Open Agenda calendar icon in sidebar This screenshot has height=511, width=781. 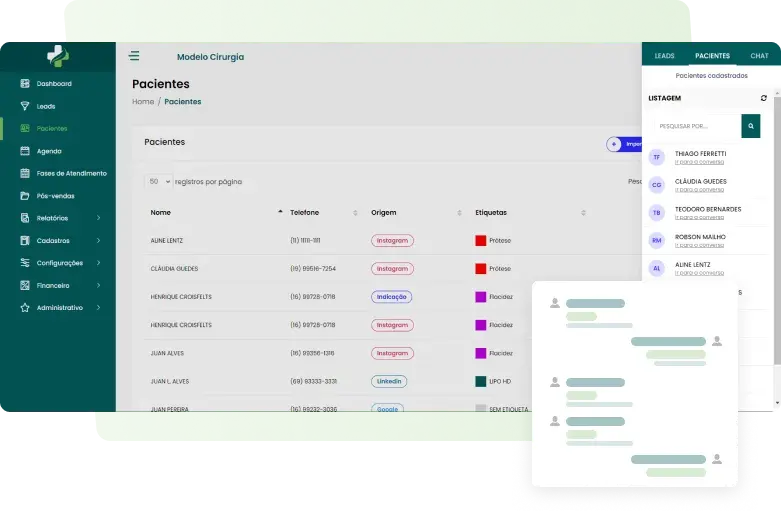[25, 151]
